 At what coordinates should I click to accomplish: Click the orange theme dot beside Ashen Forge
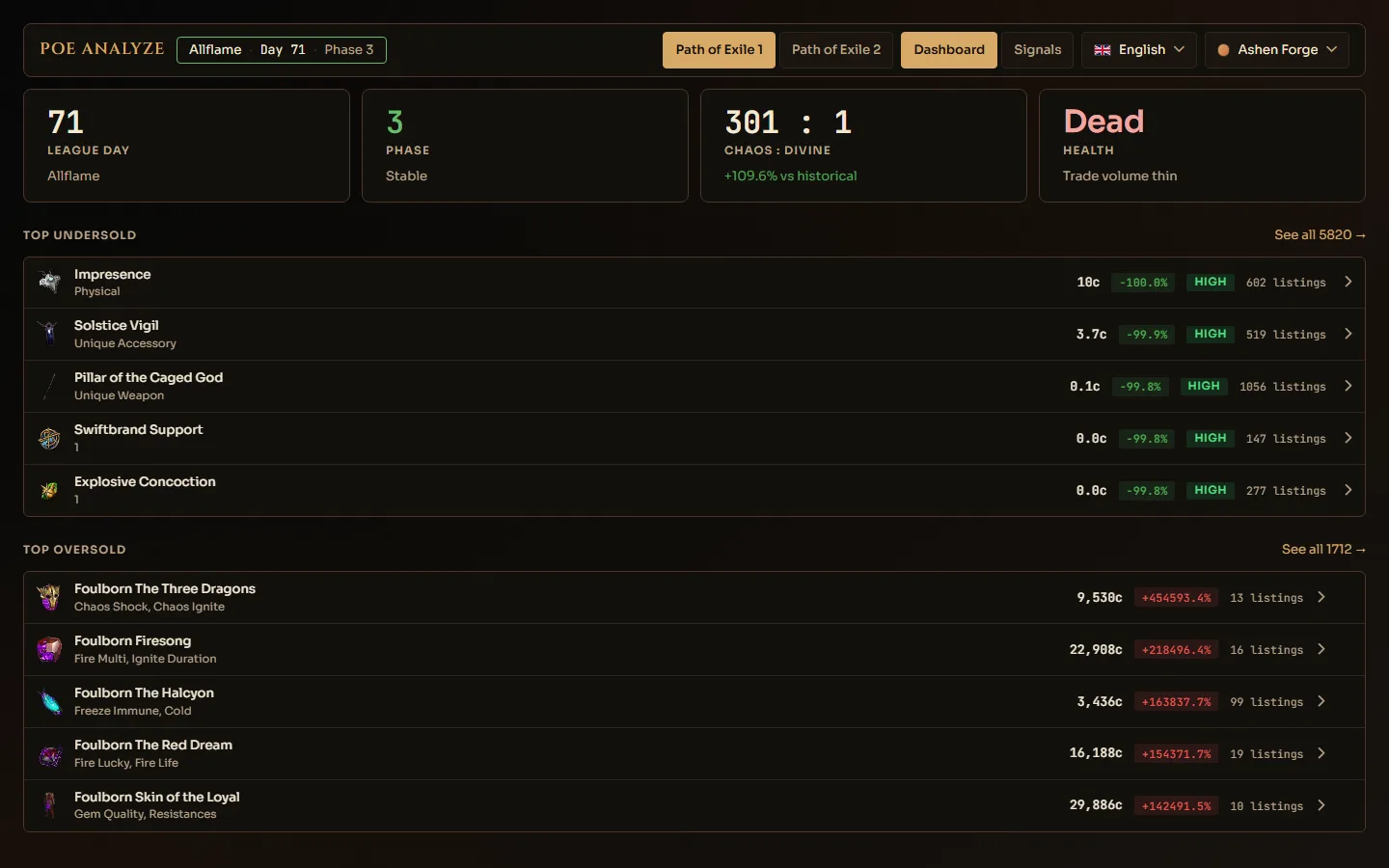[1223, 50]
